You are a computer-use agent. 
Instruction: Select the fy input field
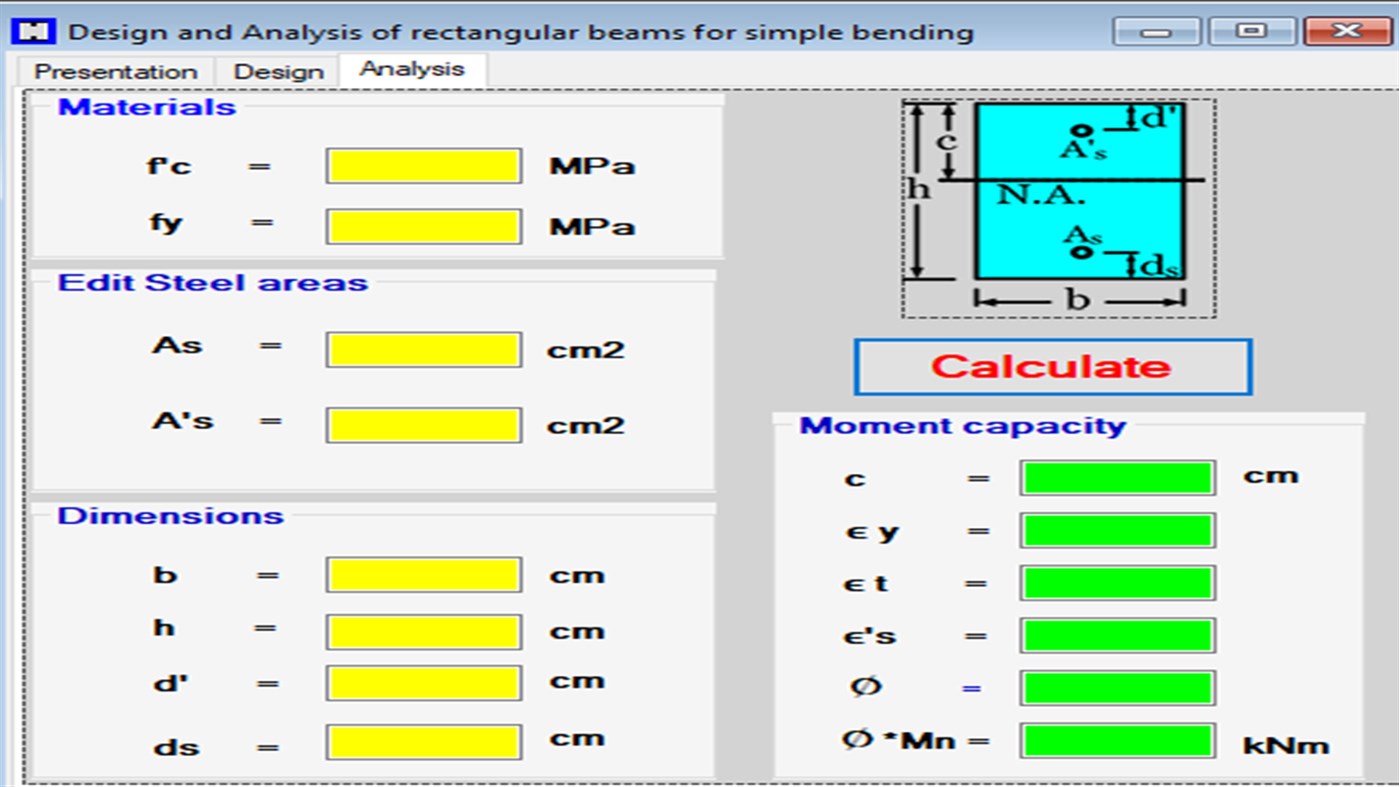point(422,225)
